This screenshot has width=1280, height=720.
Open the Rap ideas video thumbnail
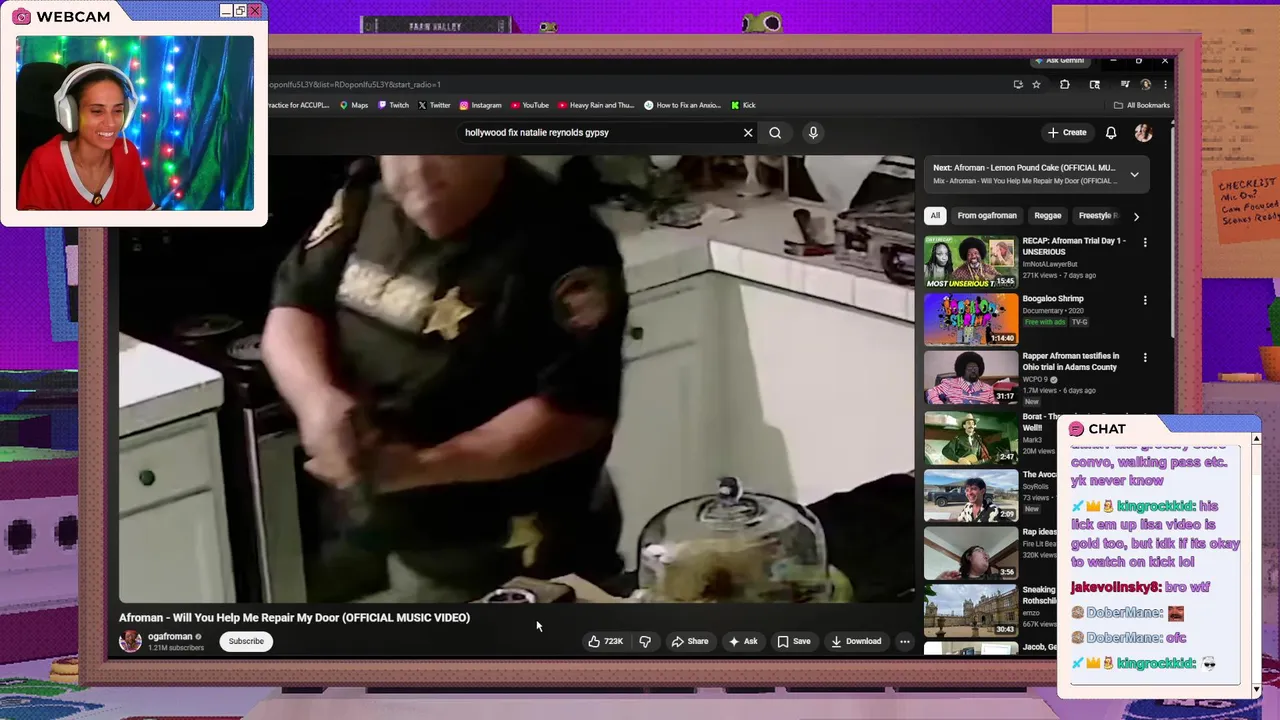[970, 553]
